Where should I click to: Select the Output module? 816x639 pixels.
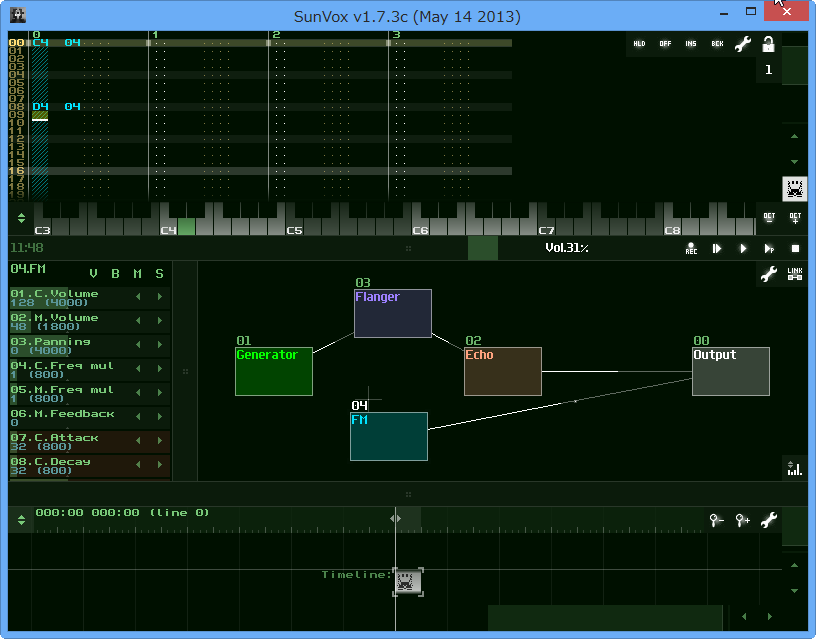pyautogui.click(x=731, y=371)
